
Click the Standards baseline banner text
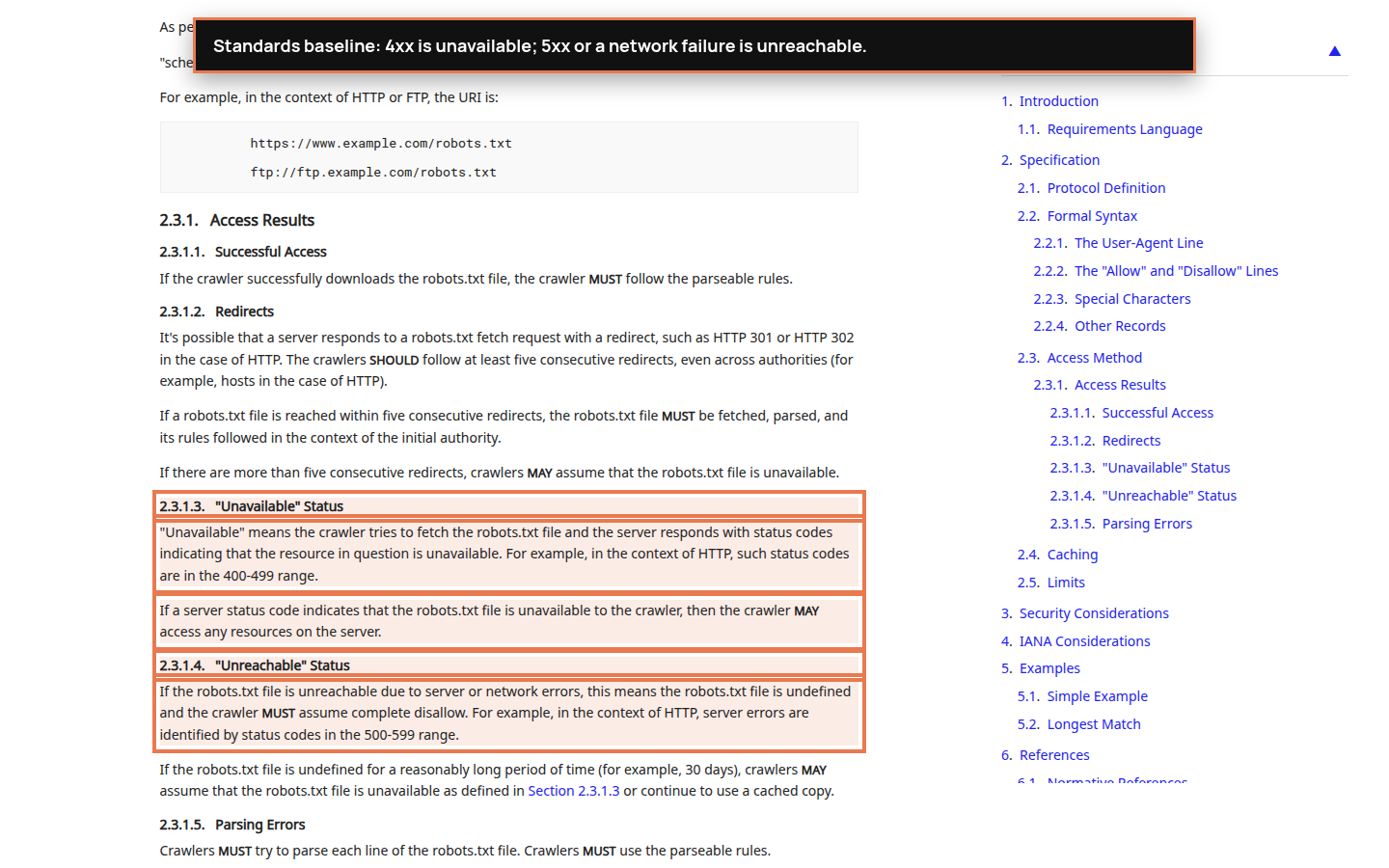pos(540,46)
